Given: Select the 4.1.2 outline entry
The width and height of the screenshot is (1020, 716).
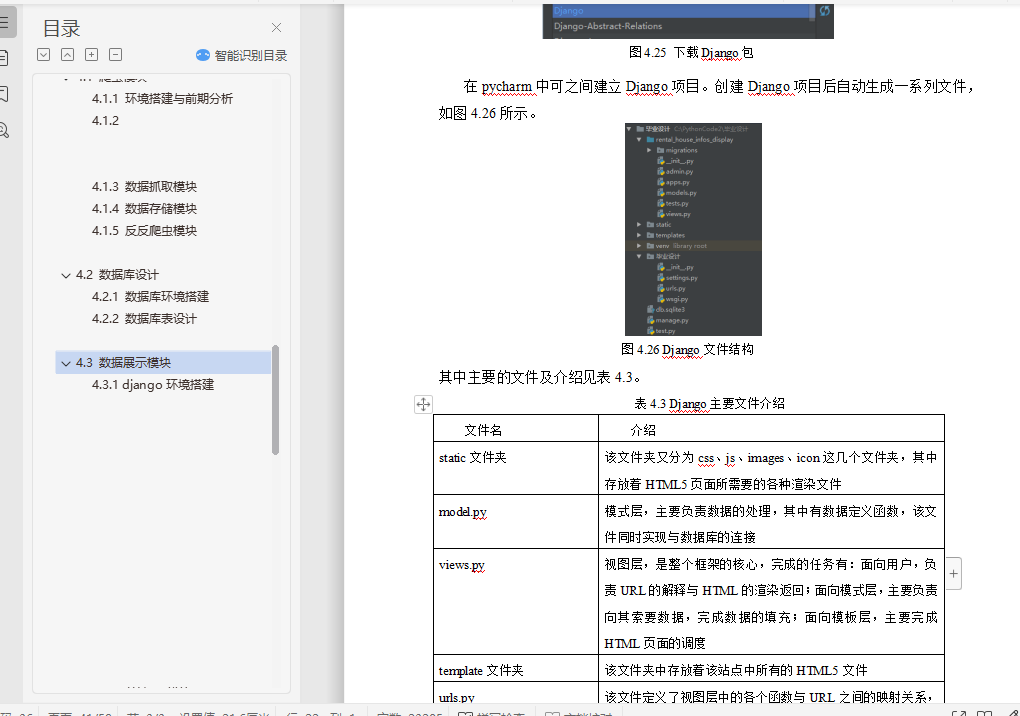Looking at the screenshot, I should pos(105,120).
